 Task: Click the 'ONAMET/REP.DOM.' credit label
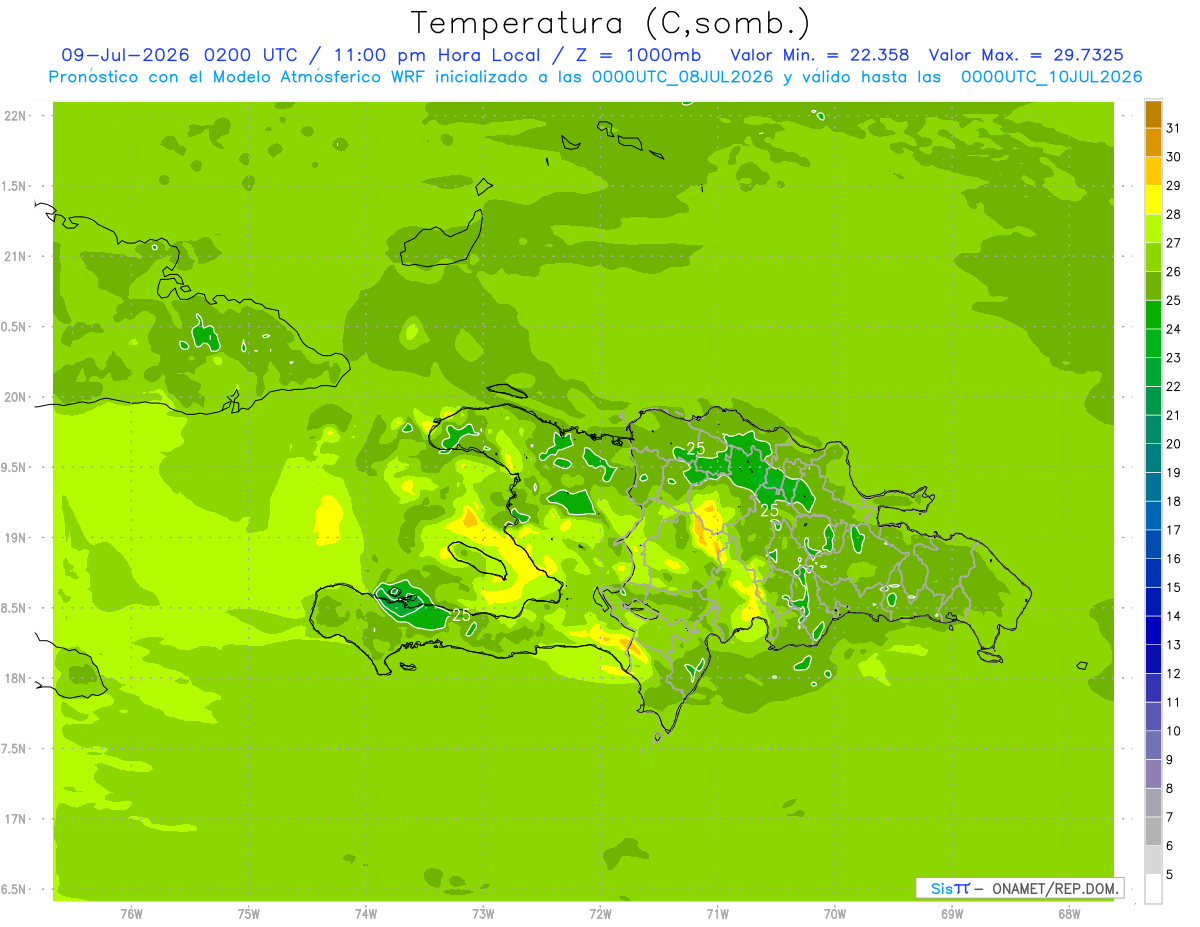(x=1054, y=888)
